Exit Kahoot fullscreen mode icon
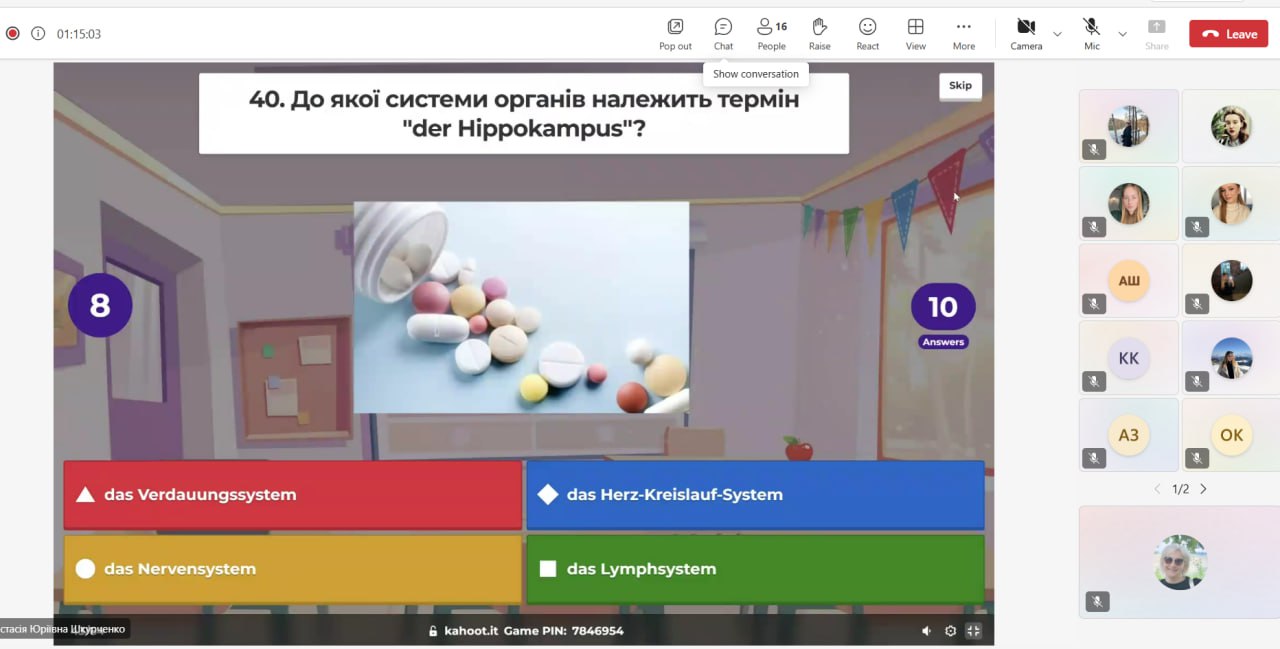 tap(973, 631)
